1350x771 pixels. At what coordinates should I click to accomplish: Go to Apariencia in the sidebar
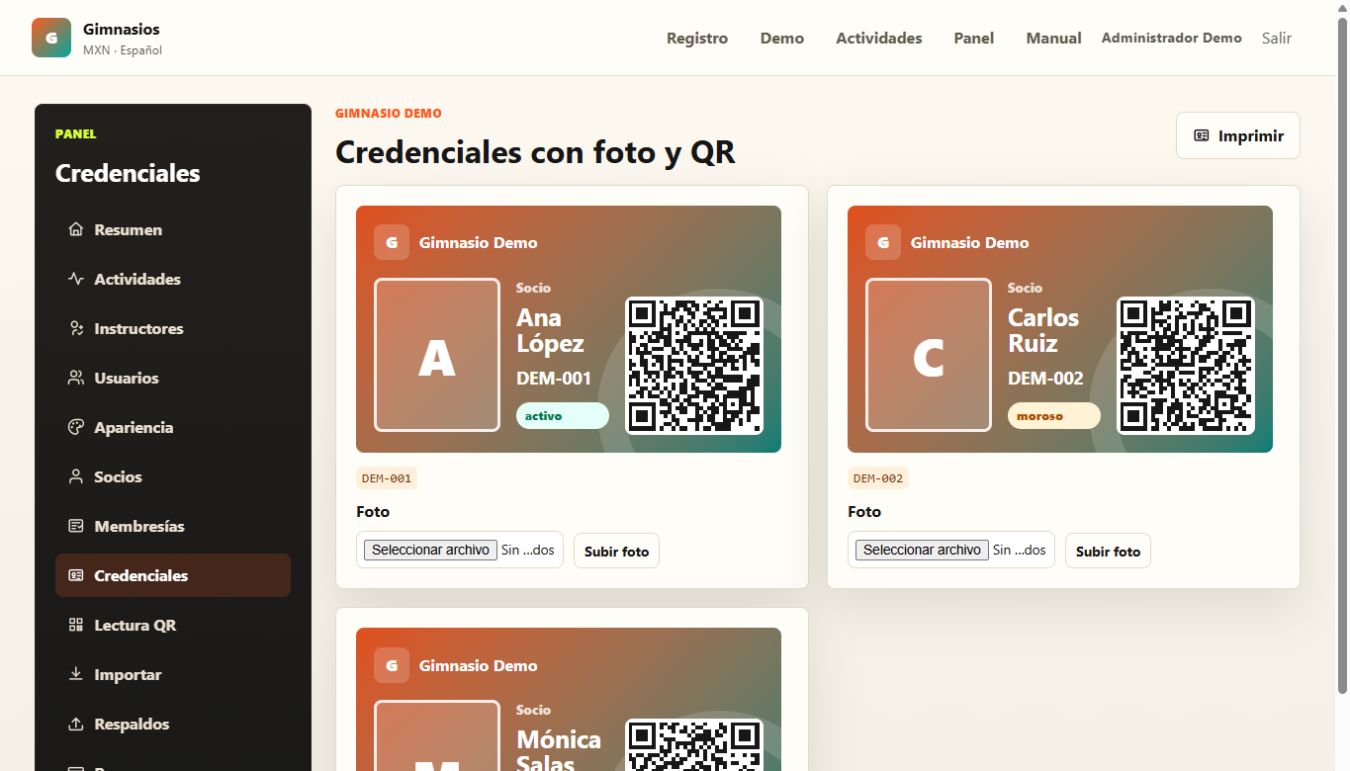[173, 427]
